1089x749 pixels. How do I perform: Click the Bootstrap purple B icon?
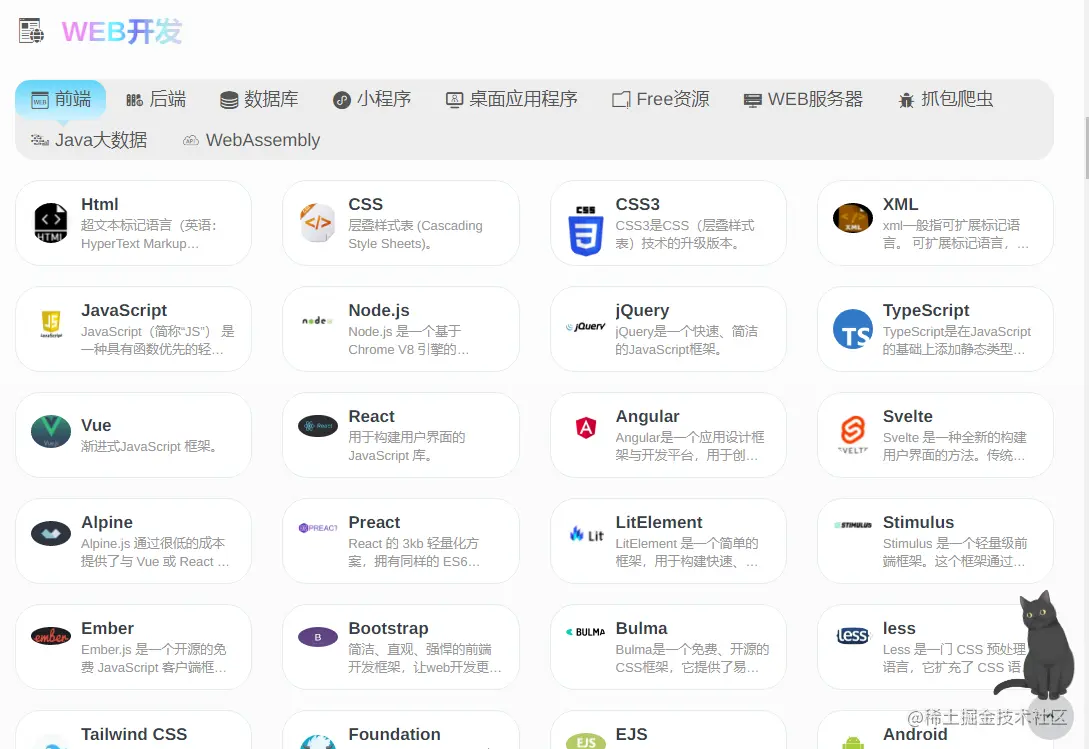point(318,637)
